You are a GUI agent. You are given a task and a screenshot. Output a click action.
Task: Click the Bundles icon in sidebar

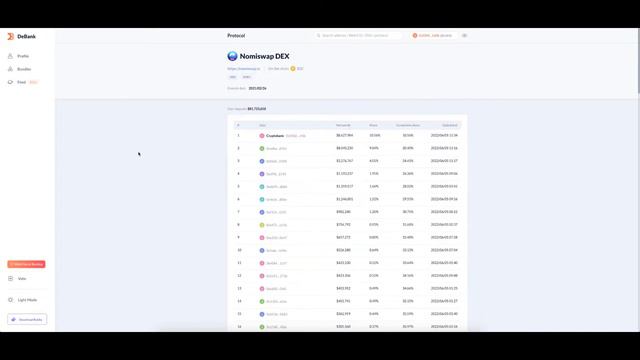11,69
